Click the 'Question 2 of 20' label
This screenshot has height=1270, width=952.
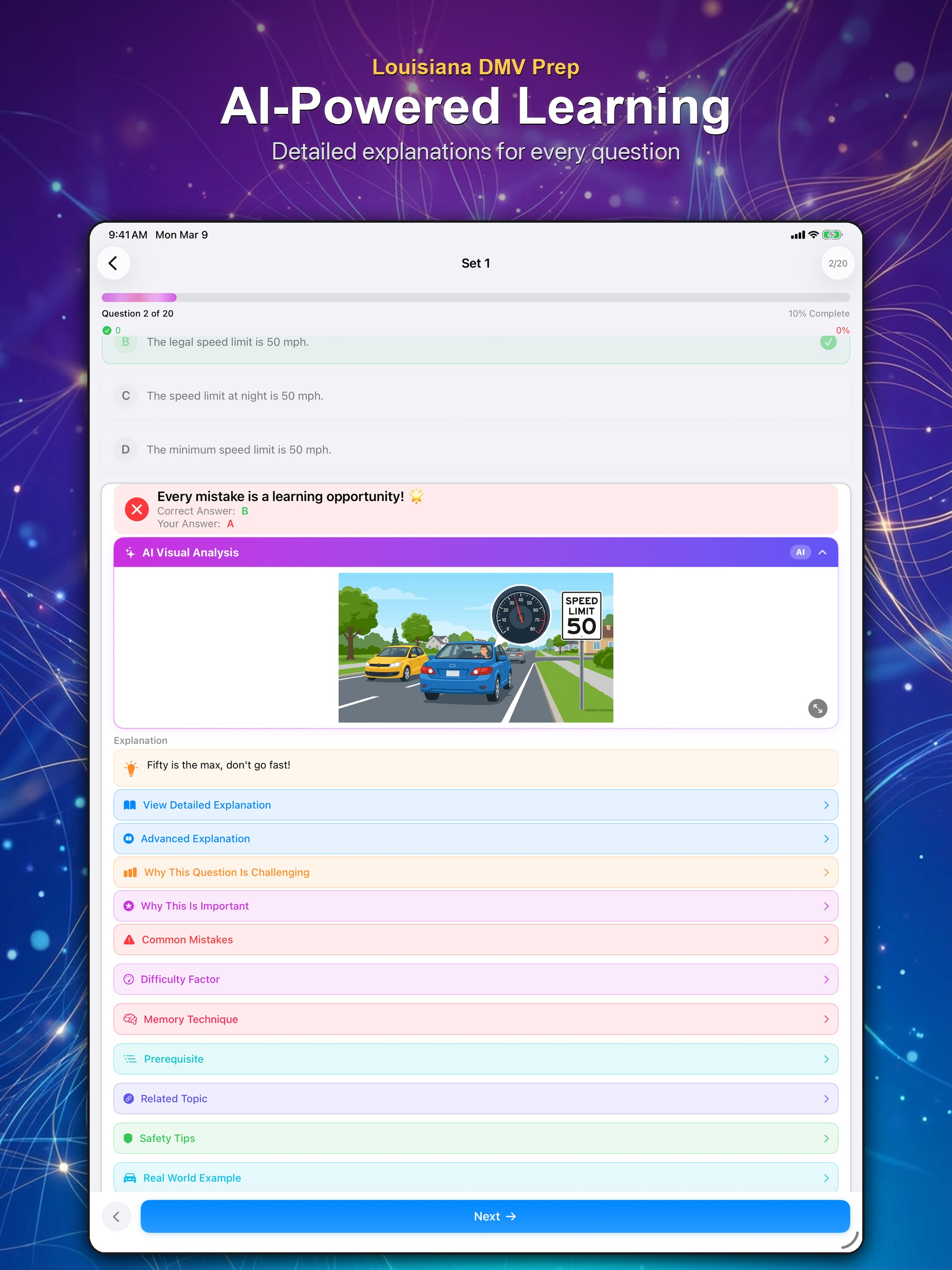click(137, 313)
